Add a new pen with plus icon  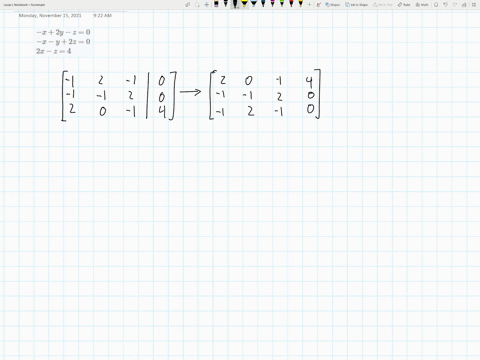[309, 5]
